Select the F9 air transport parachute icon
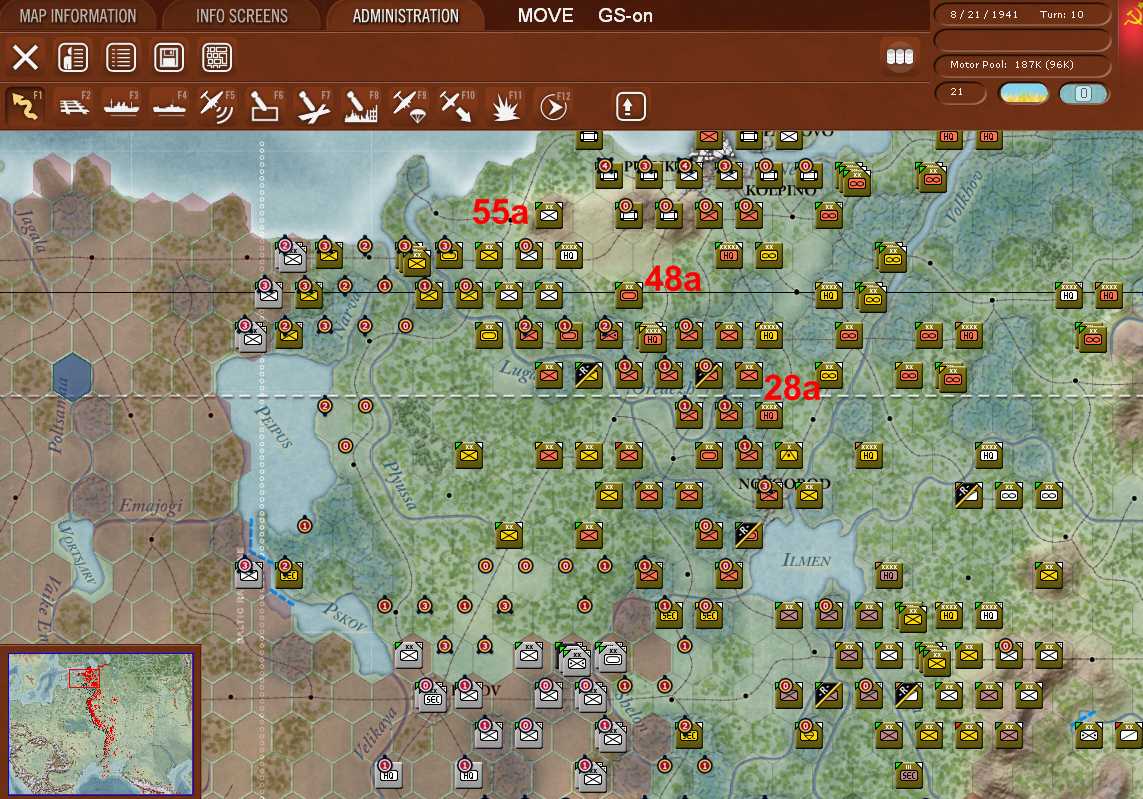The image size is (1143, 799). pyautogui.click(x=409, y=106)
